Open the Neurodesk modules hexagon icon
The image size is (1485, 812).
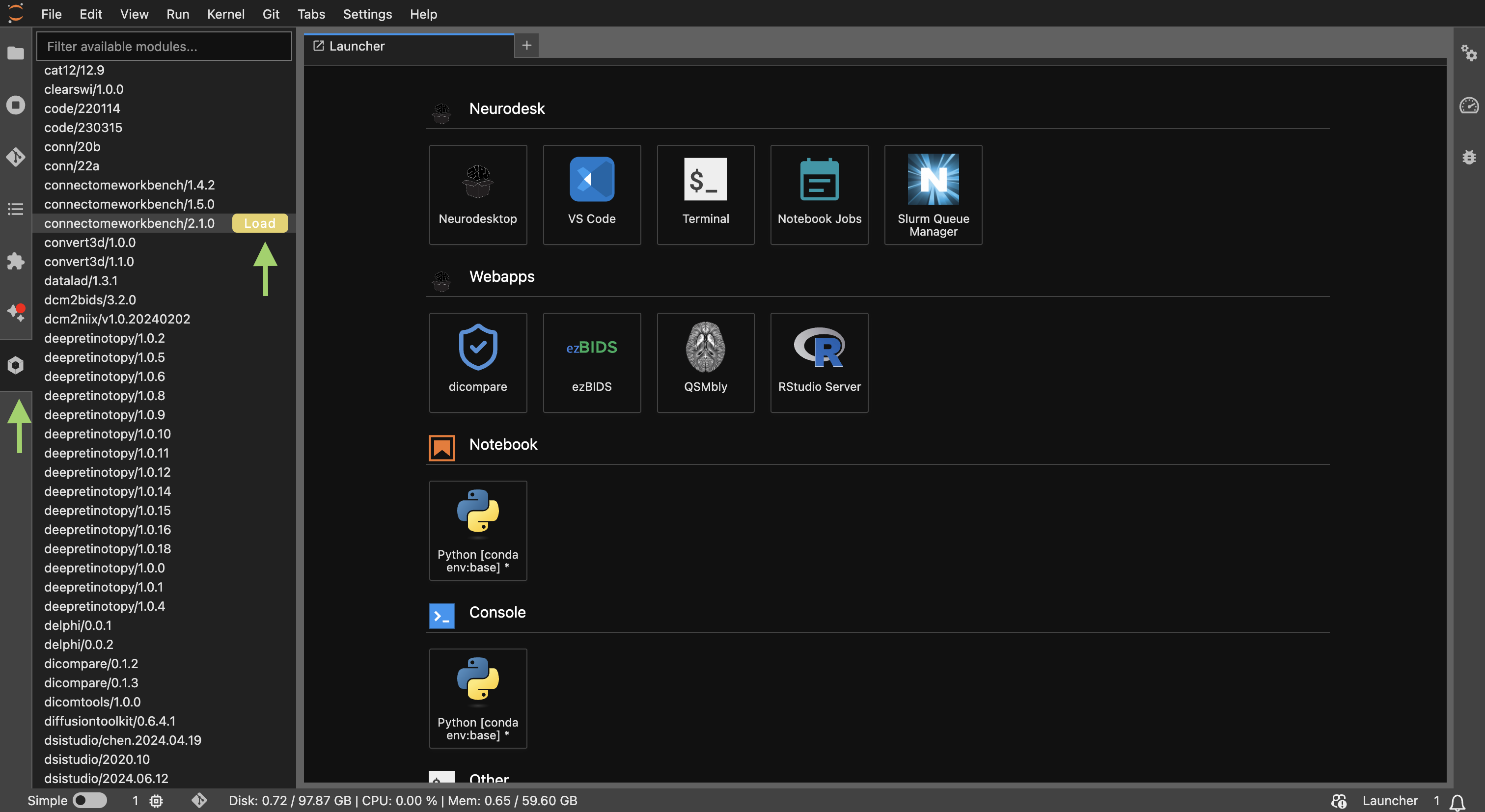[16, 365]
